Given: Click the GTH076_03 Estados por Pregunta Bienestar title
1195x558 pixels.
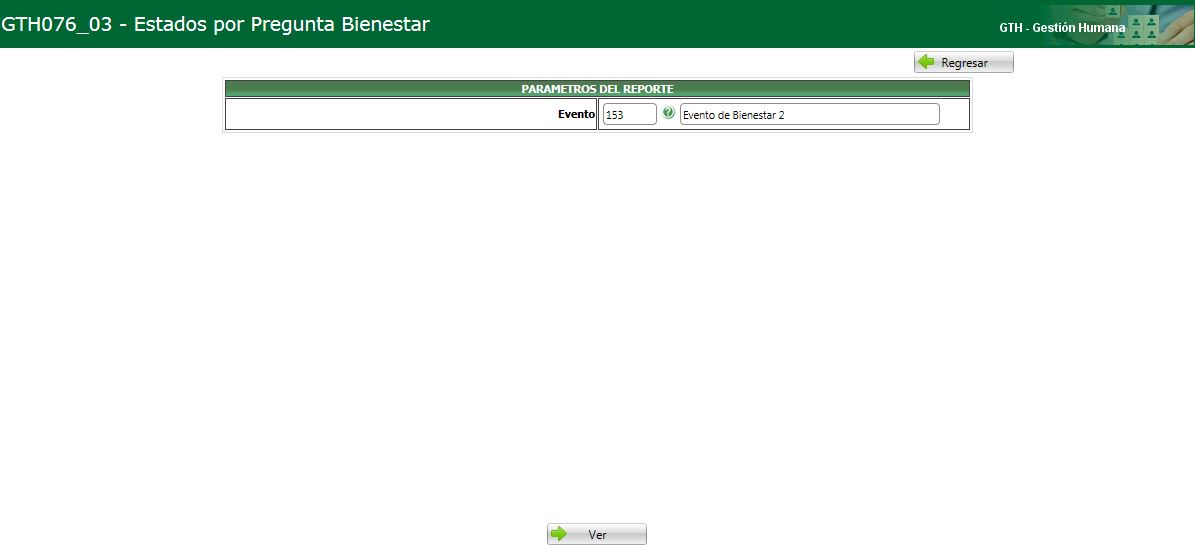Looking at the screenshot, I should click(216, 24).
